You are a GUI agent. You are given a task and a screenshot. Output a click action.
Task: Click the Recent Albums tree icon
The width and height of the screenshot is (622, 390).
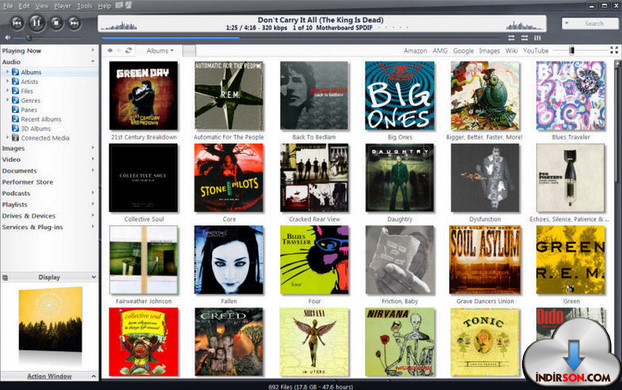tap(15, 119)
